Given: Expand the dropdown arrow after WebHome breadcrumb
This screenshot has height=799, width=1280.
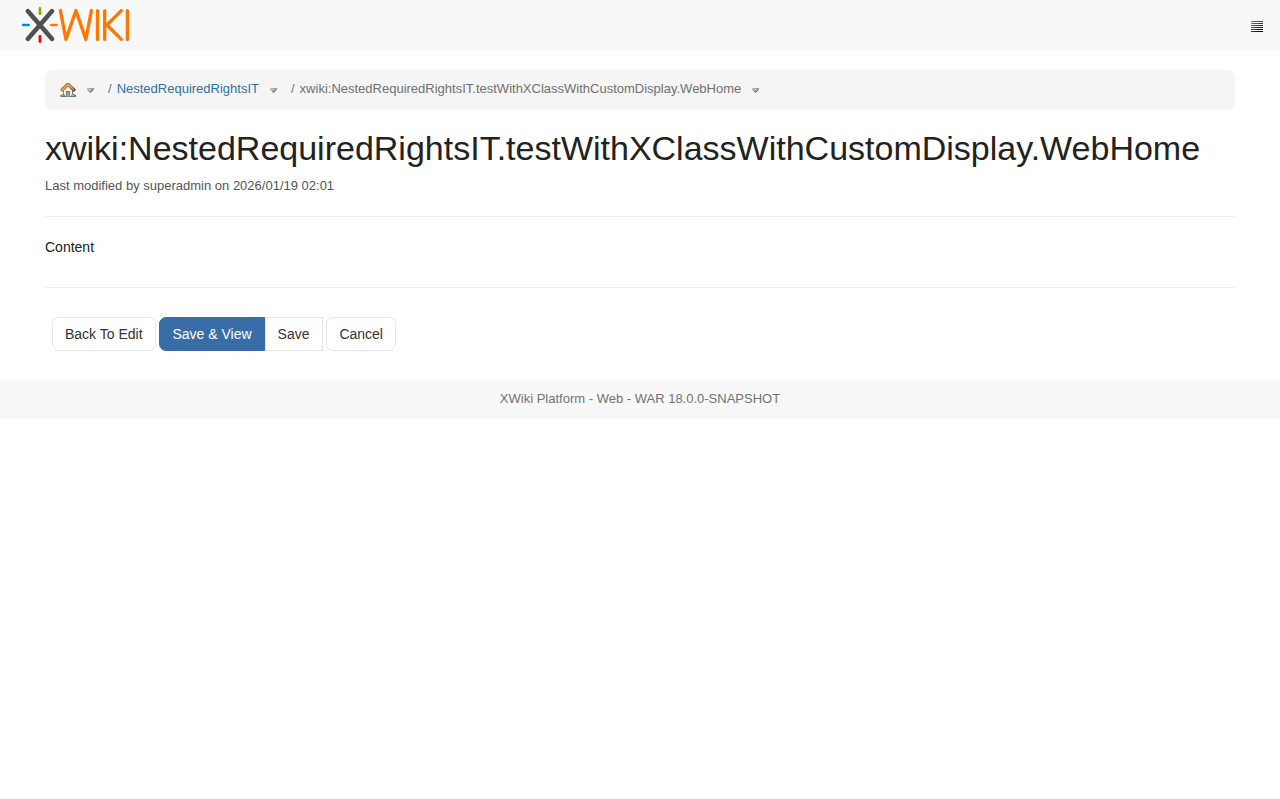Looking at the screenshot, I should (756, 90).
